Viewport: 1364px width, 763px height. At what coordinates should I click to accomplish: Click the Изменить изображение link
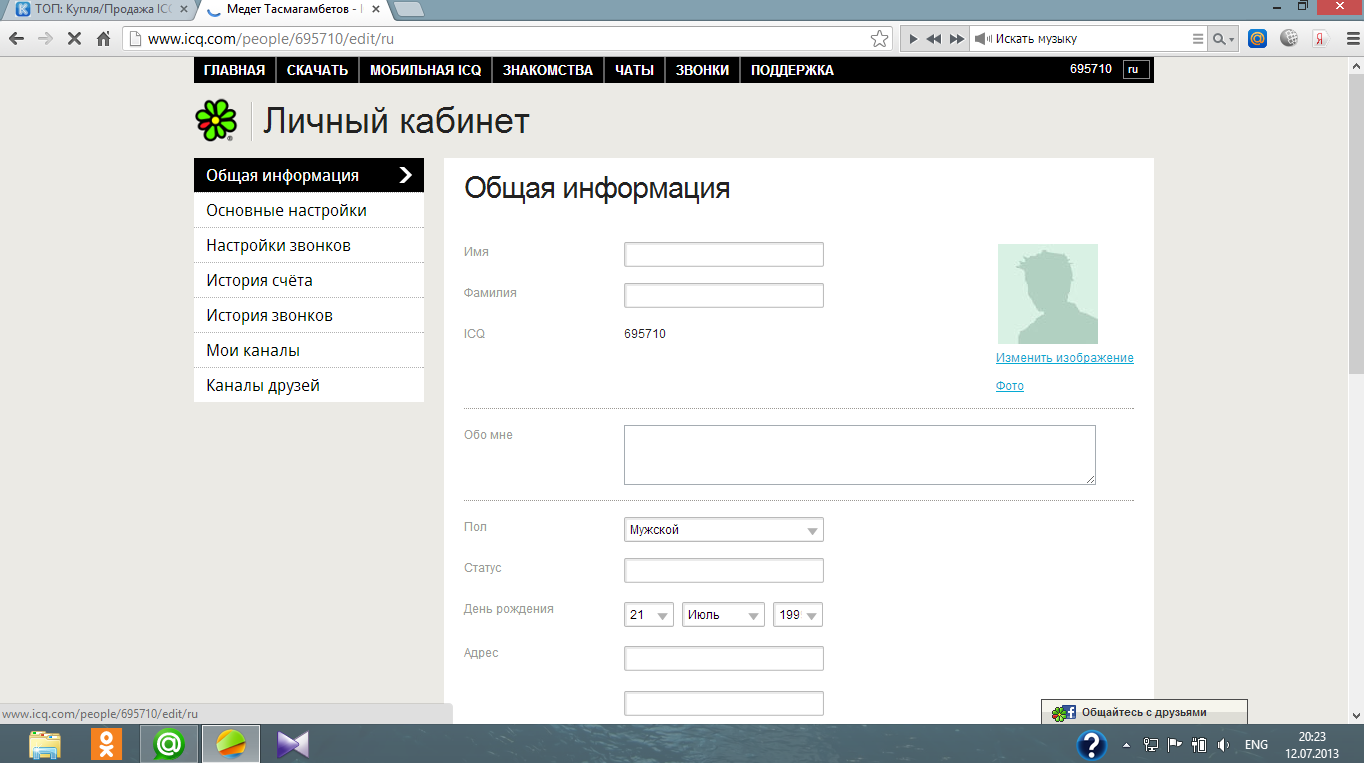1064,358
